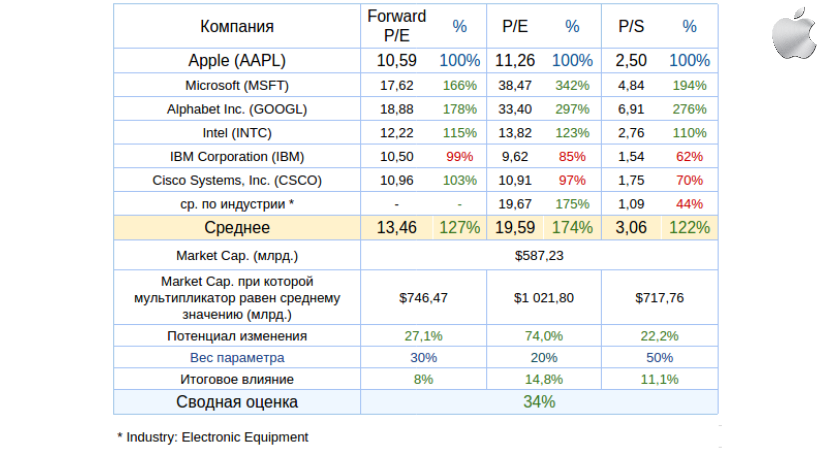Select the IBM Corporation (IBM) cell
830x450 pixels.
pos(237,157)
